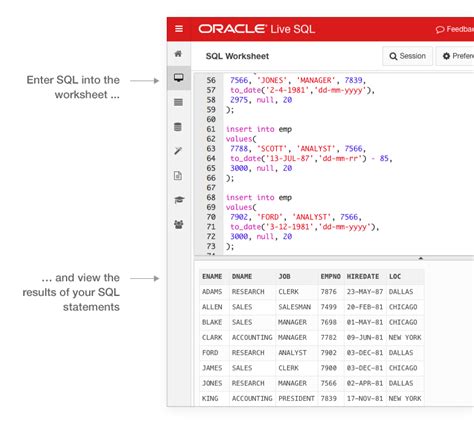This screenshot has width=474, height=432.
Task: Select the SQL Worksheet monitor icon
Action: coord(179,78)
